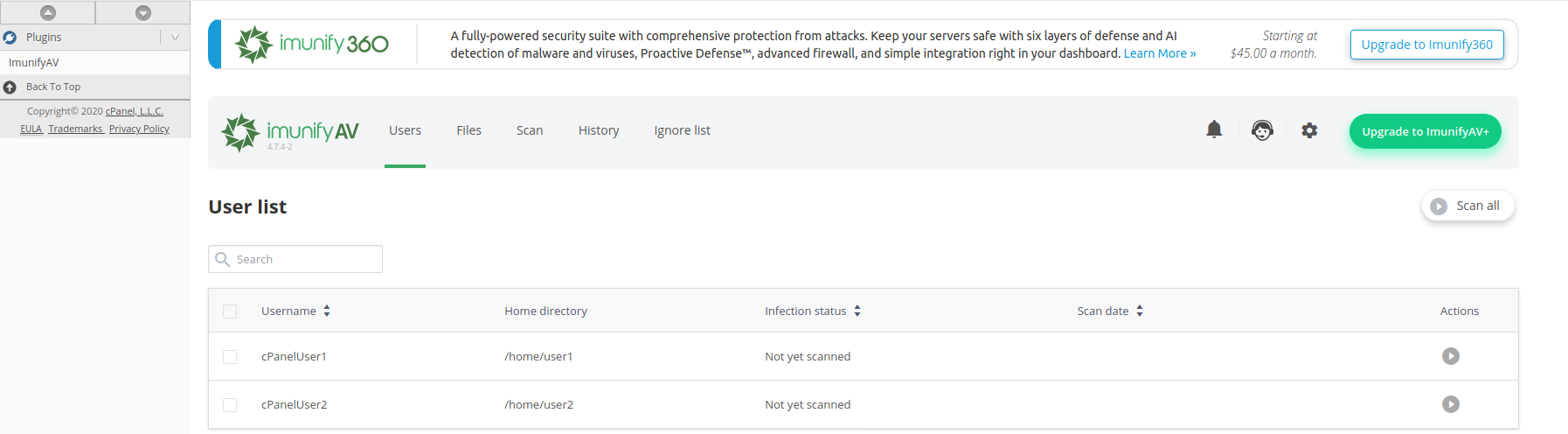This screenshot has width=1568, height=434.
Task: Check the cPanelUser1 row checkbox
Action: click(x=230, y=357)
